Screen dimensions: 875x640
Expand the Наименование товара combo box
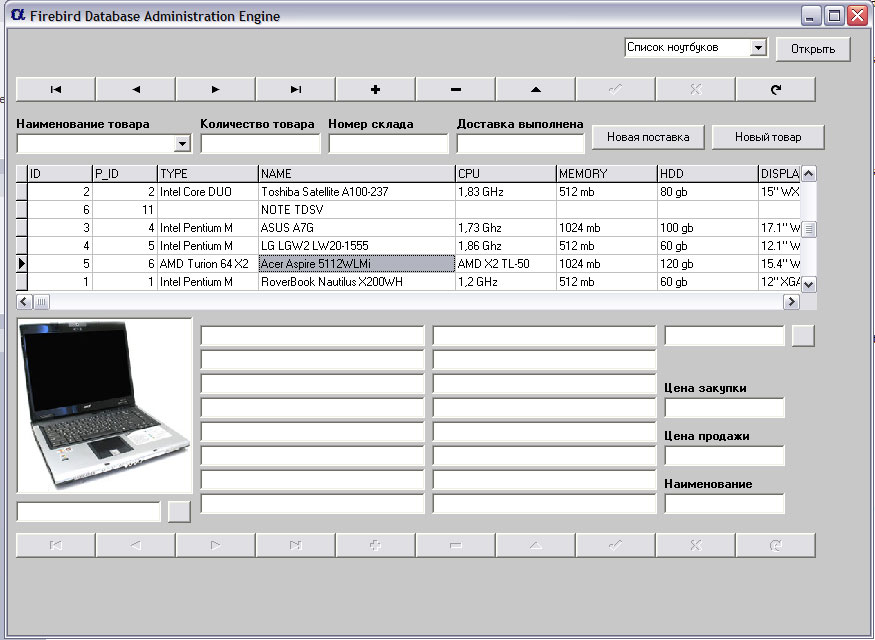tap(182, 144)
